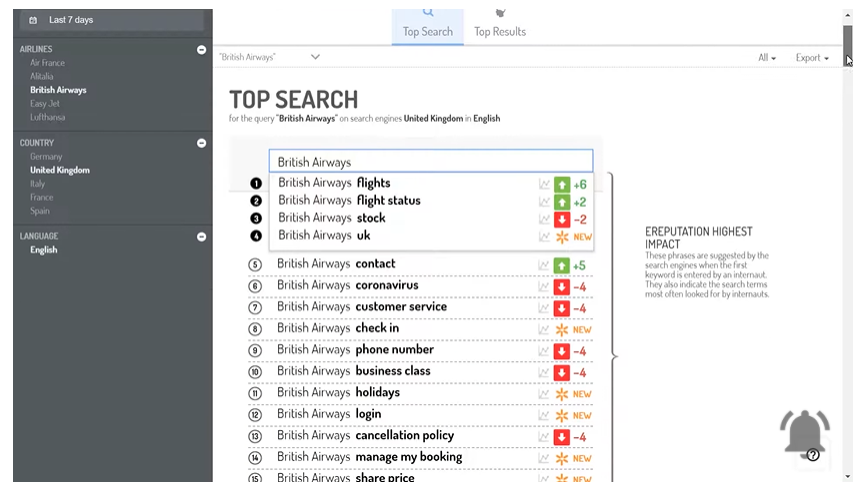Select Lufthansa in the Airlines list
The width and height of the screenshot is (866, 495).
pos(47,117)
